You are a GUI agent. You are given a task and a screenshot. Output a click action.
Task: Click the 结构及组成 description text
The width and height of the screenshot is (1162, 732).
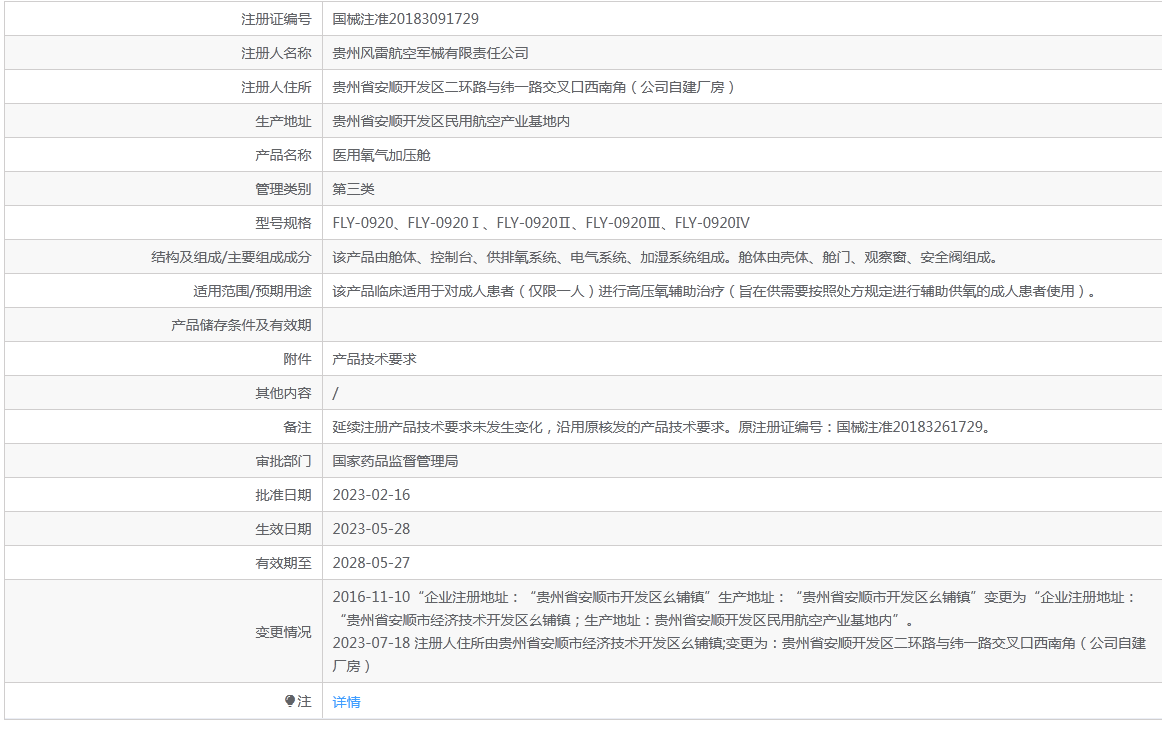click(x=664, y=257)
